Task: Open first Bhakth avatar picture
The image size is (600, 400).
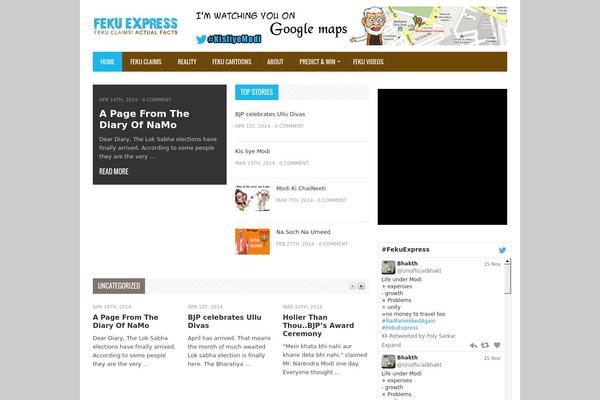Action: [388, 267]
